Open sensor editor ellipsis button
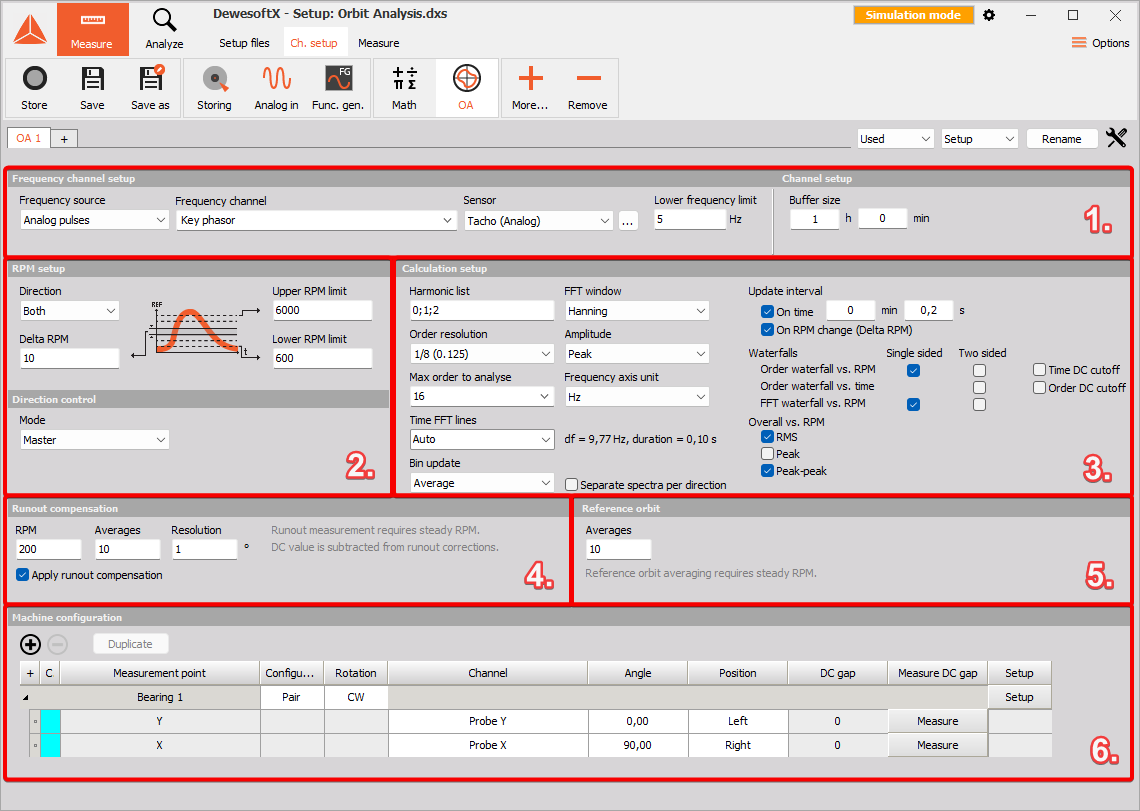This screenshot has height=811, width=1140. (628, 220)
